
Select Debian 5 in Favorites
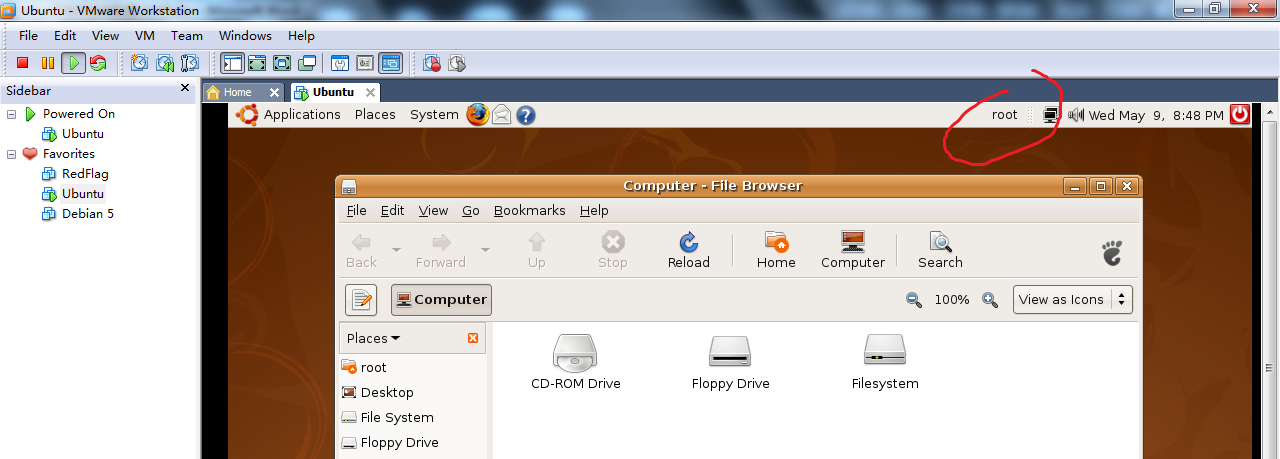click(88, 214)
